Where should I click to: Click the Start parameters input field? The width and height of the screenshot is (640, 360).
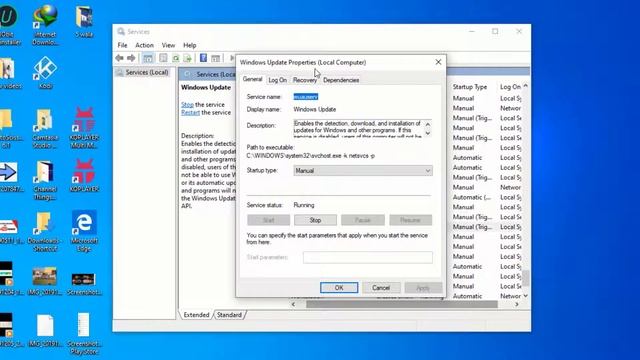(368, 257)
